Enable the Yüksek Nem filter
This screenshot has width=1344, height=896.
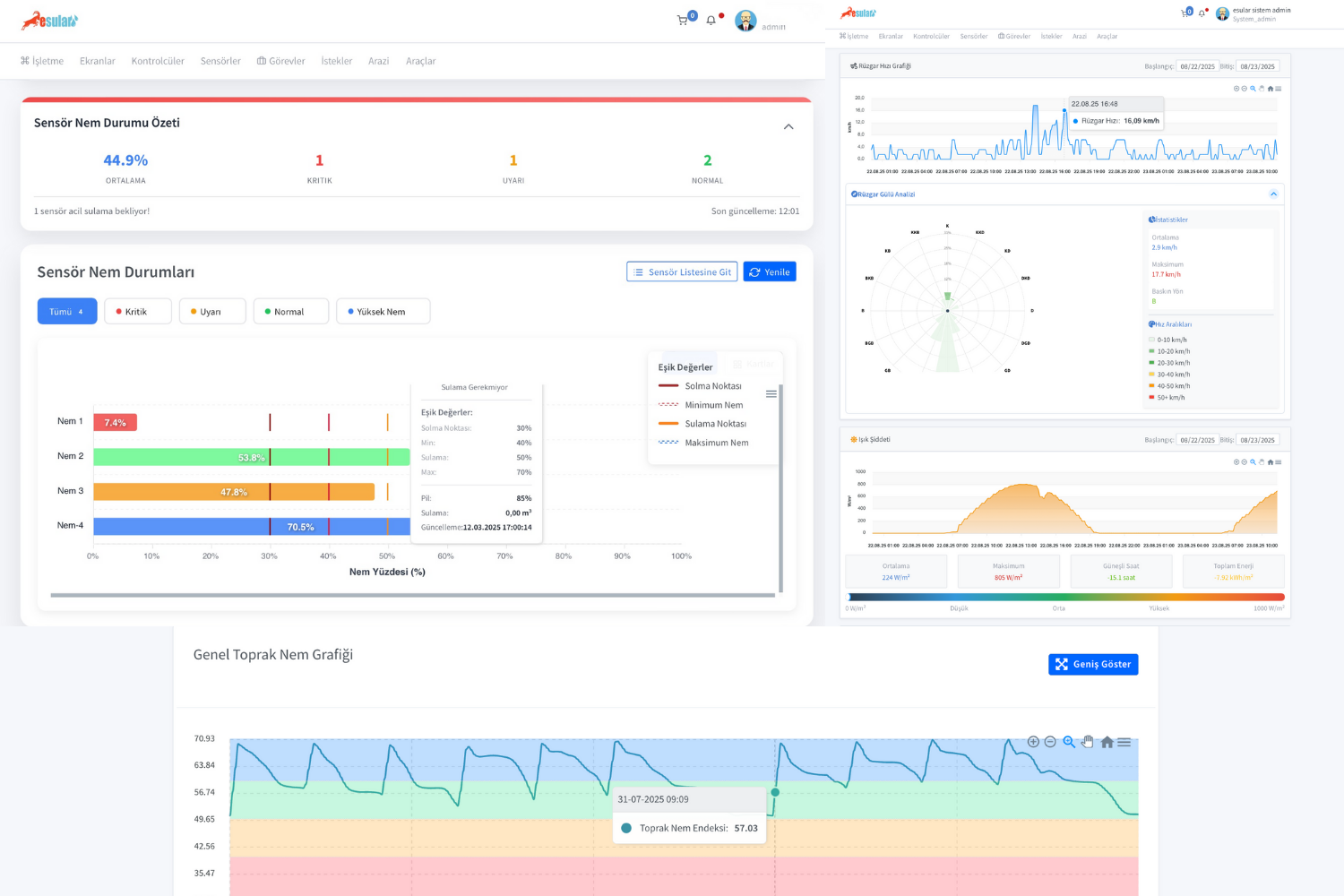point(383,311)
